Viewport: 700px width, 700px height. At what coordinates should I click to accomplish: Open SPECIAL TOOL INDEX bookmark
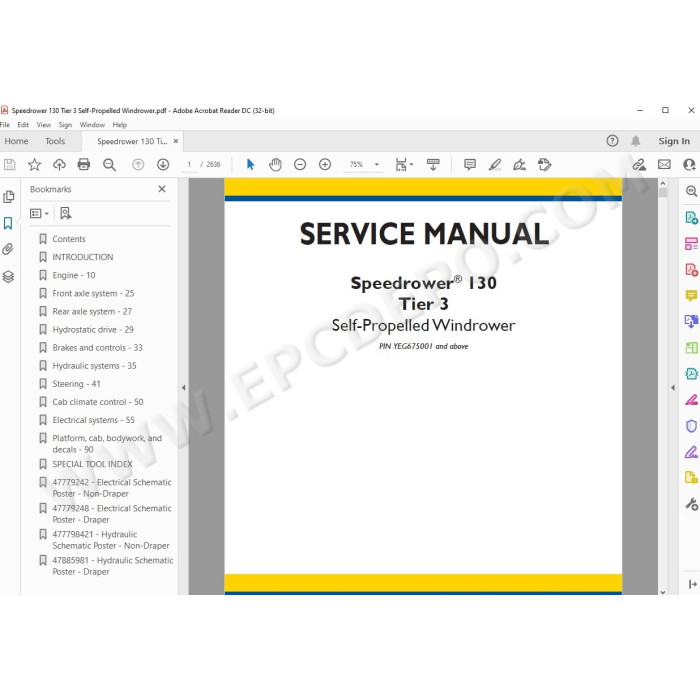pos(92,464)
